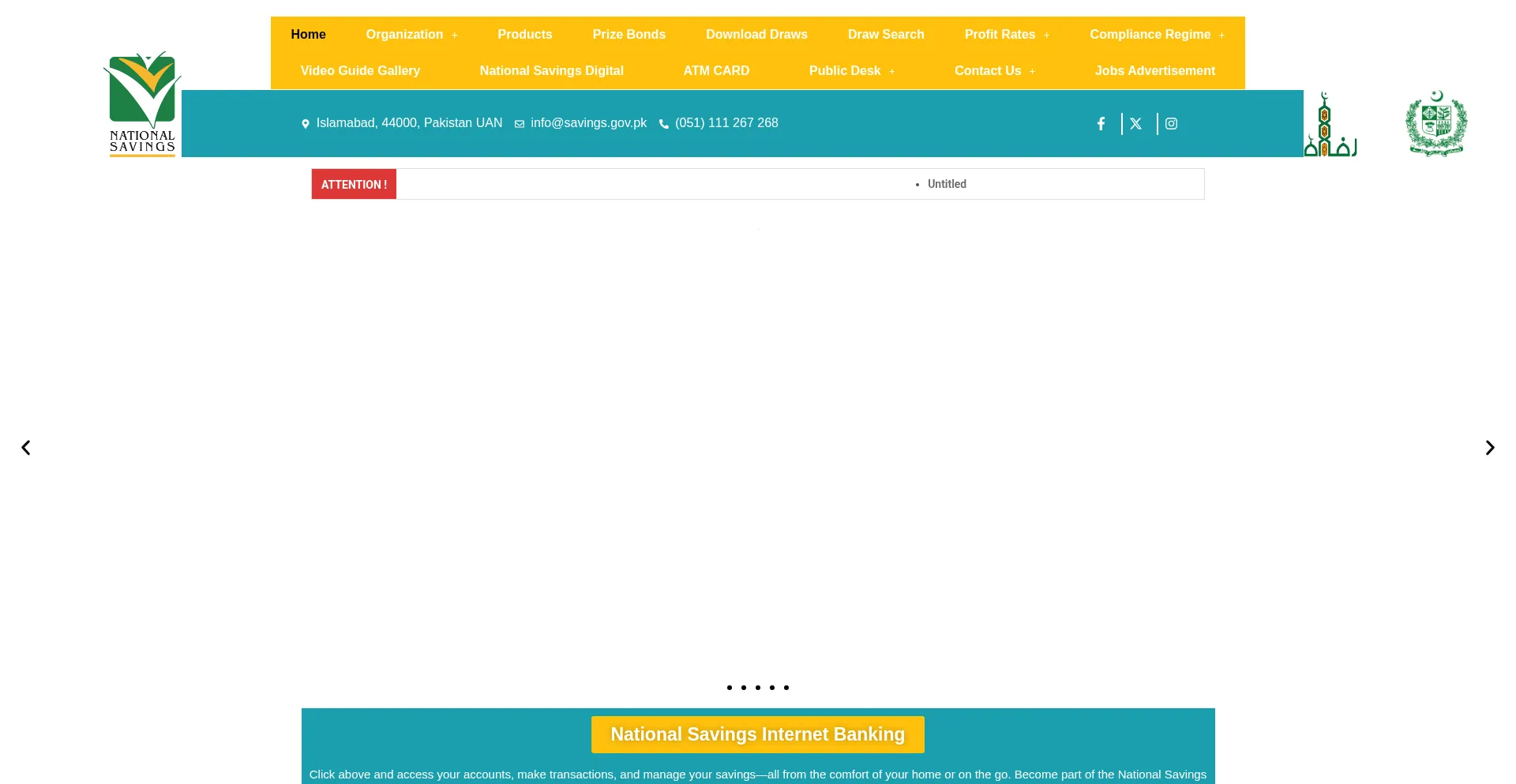Click the Government of Pakistan emblem

coord(1436,123)
